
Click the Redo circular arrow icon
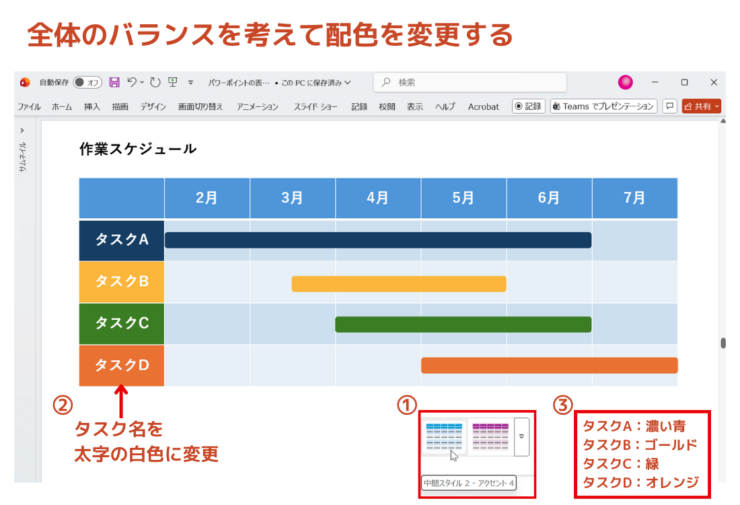coord(155,82)
